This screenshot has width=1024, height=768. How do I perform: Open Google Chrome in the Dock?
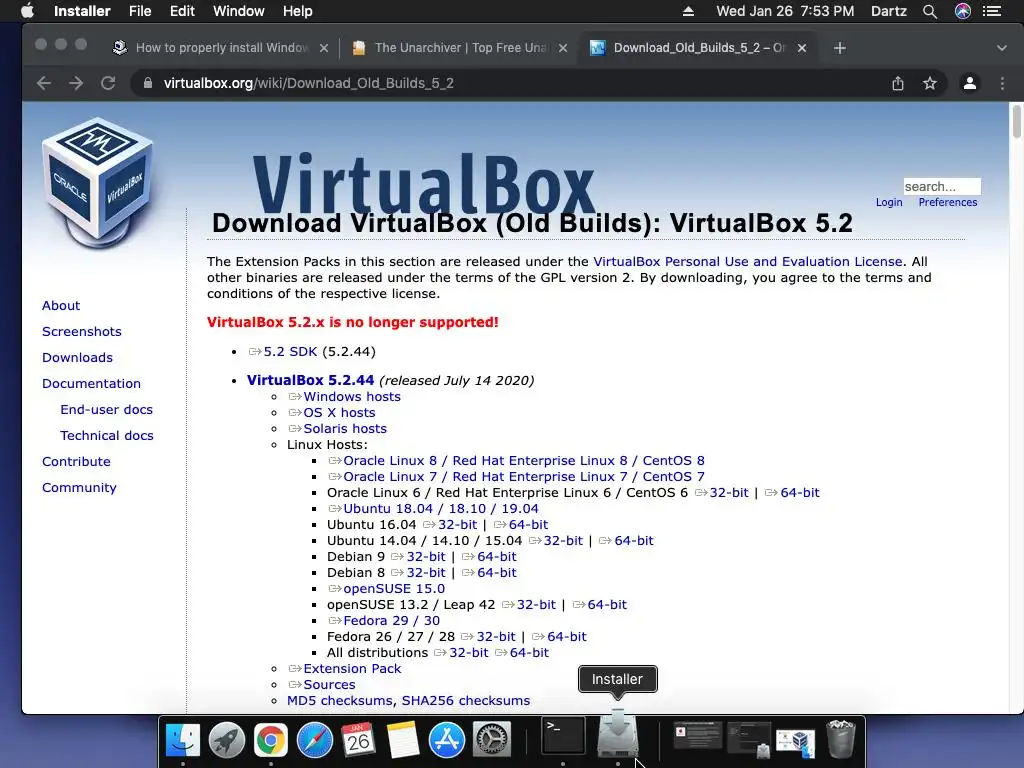click(271, 741)
